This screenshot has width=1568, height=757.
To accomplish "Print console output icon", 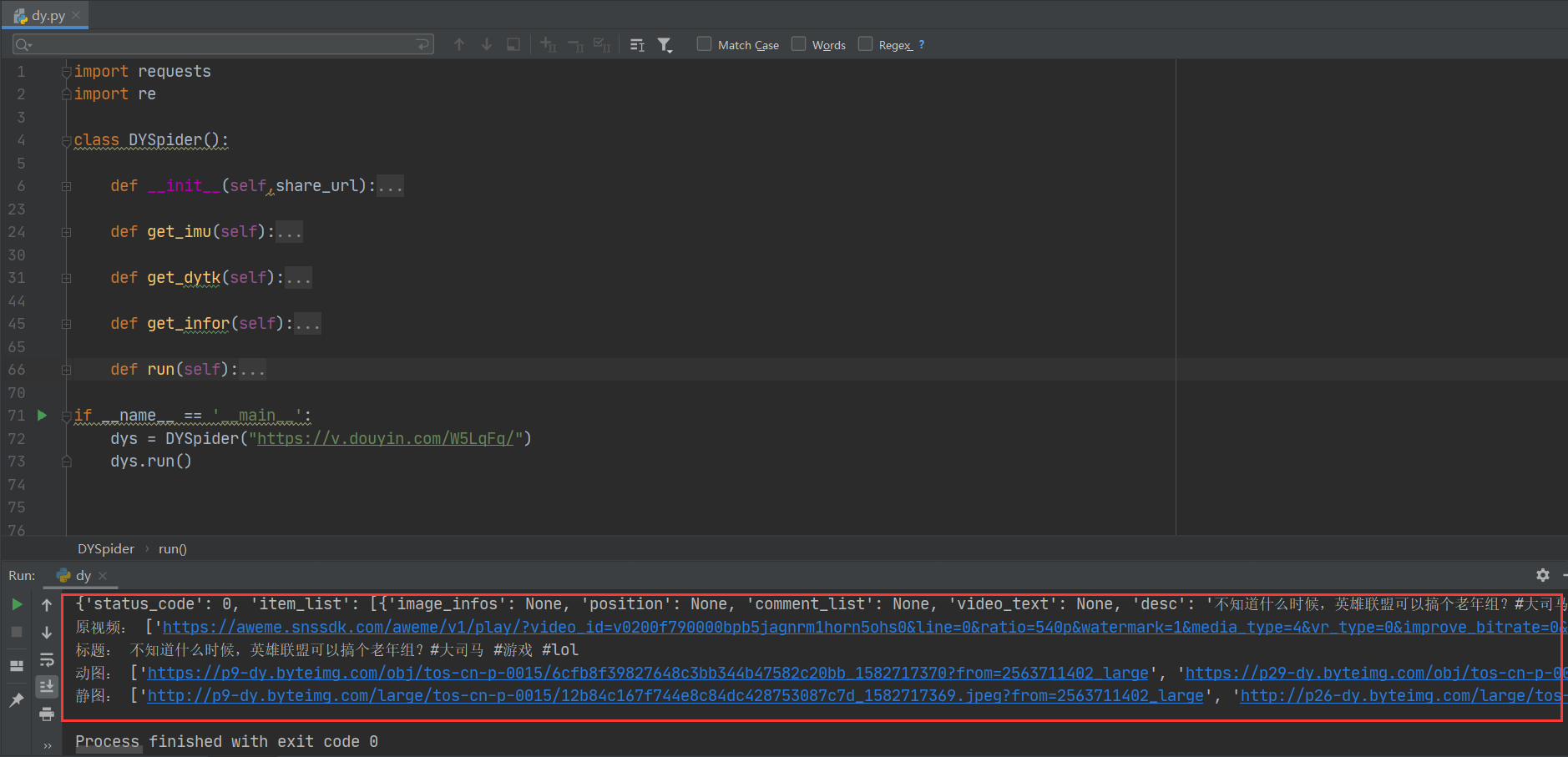I will click(x=47, y=714).
